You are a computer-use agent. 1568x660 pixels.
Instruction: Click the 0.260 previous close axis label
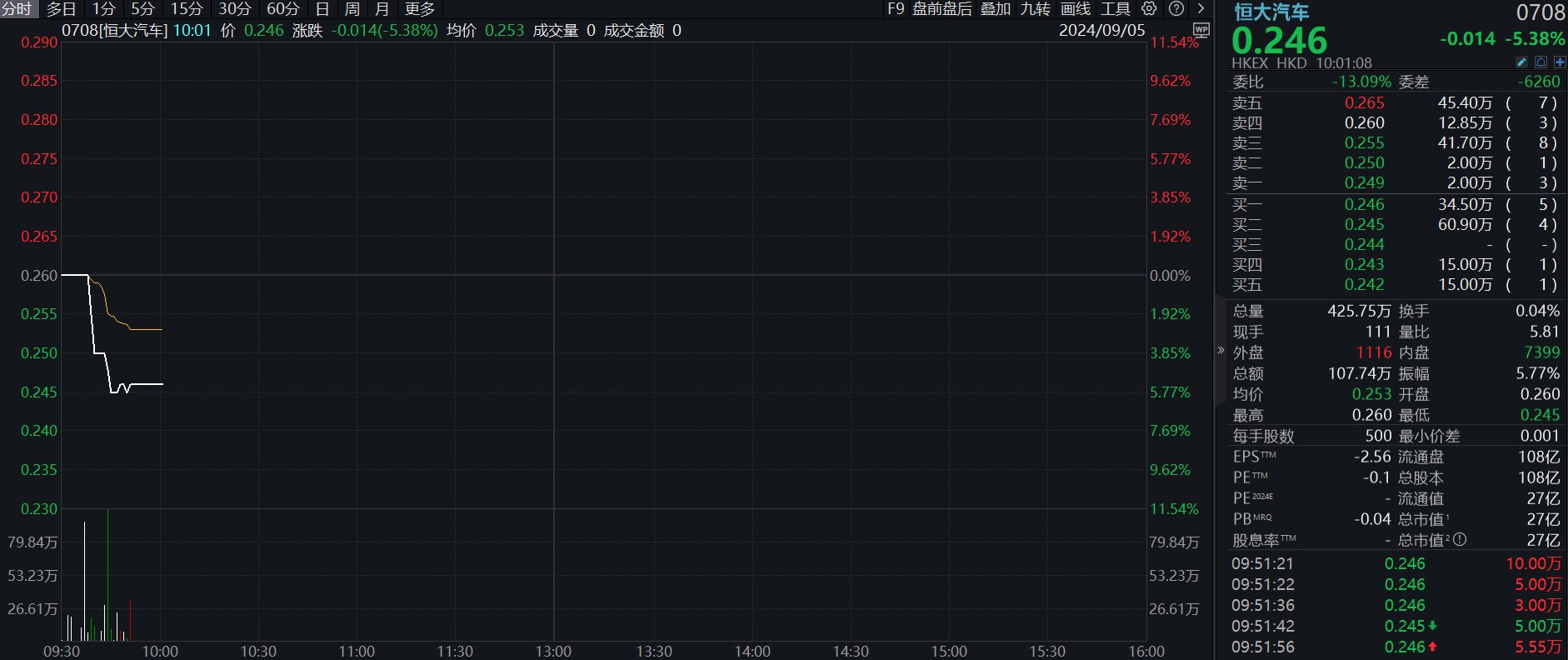(39, 275)
